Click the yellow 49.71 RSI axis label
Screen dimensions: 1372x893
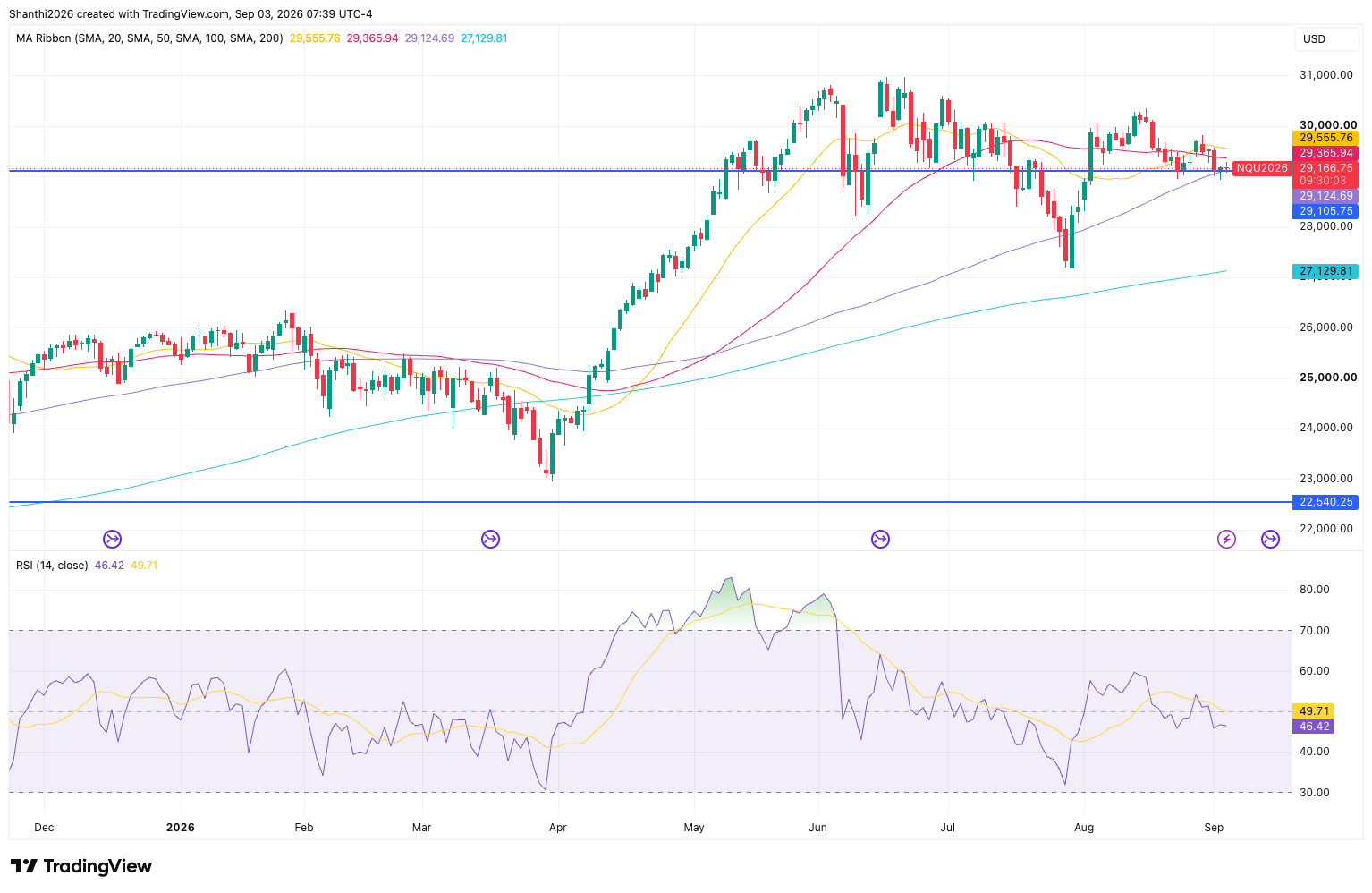[1314, 711]
